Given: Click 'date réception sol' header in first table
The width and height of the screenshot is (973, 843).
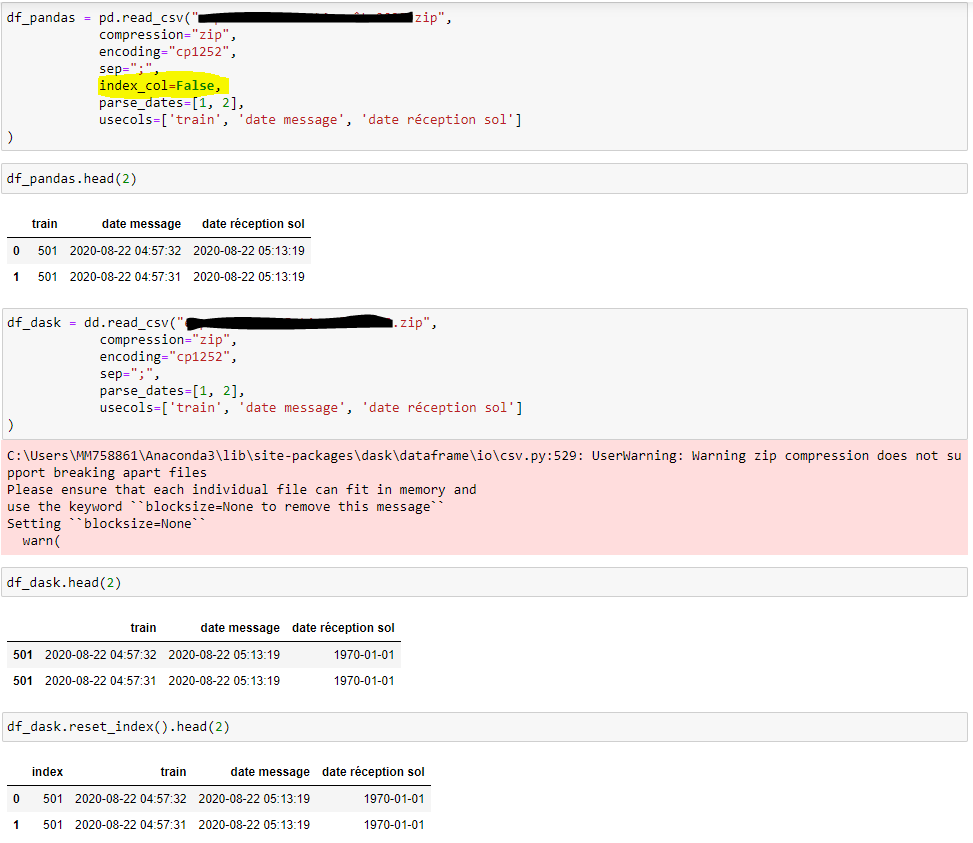Looking at the screenshot, I should pos(253,224).
